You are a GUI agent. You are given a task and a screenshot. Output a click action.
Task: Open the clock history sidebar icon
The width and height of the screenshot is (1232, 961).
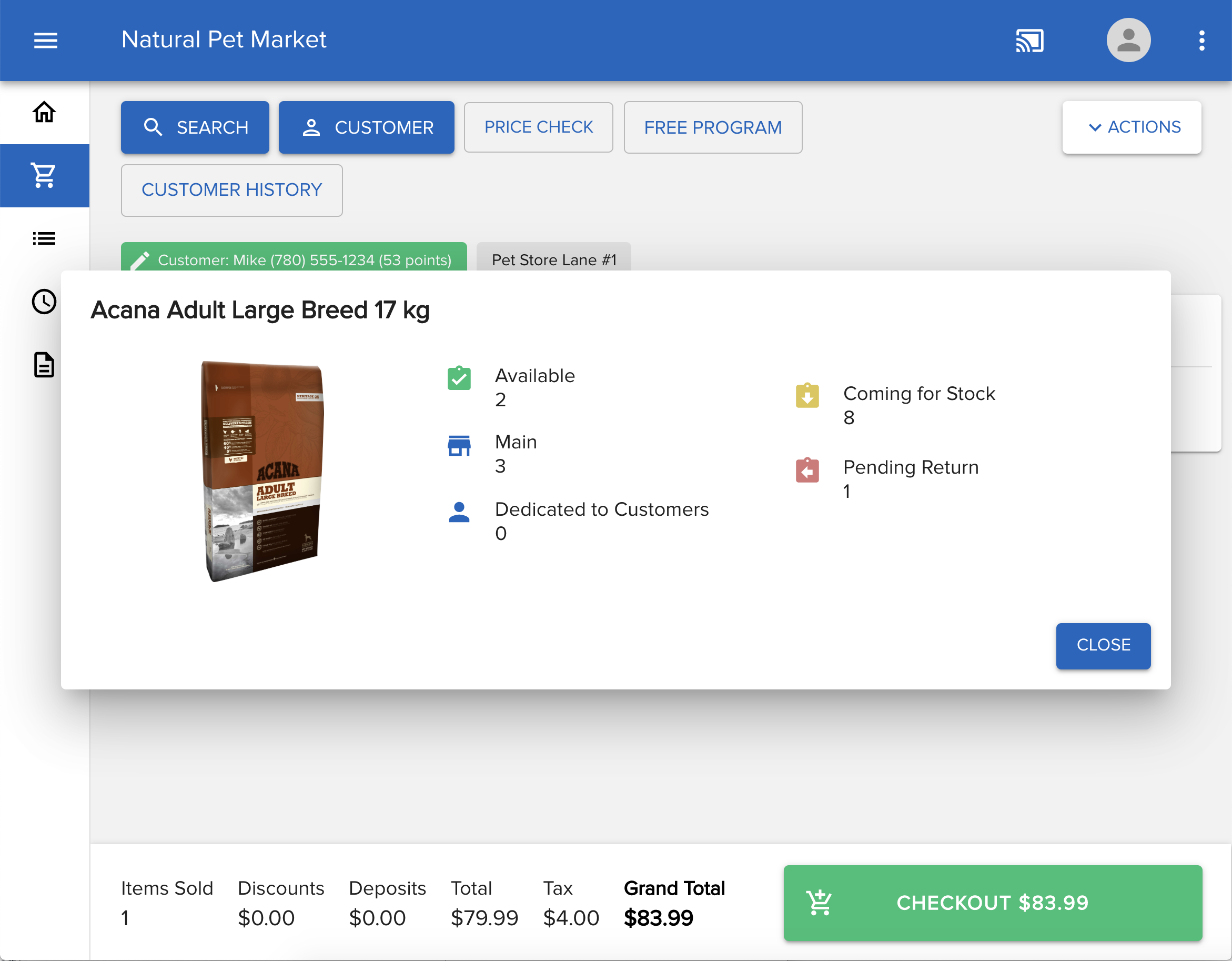tap(44, 302)
